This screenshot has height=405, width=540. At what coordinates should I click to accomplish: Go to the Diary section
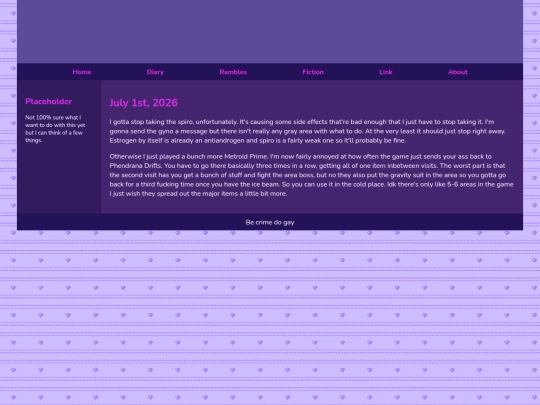[x=155, y=72]
